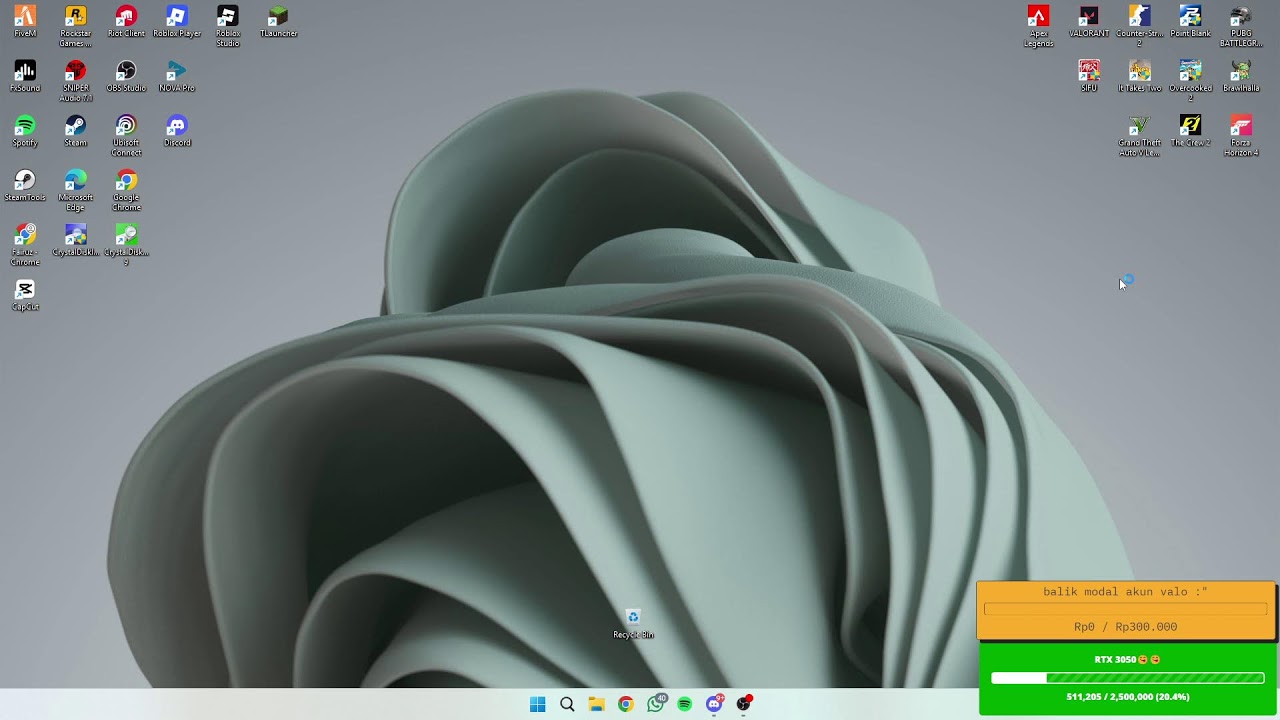The width and height of the screenshot is (1280, 720).
Task: Select the Recycle Bin icon
Action: [633, 624]
